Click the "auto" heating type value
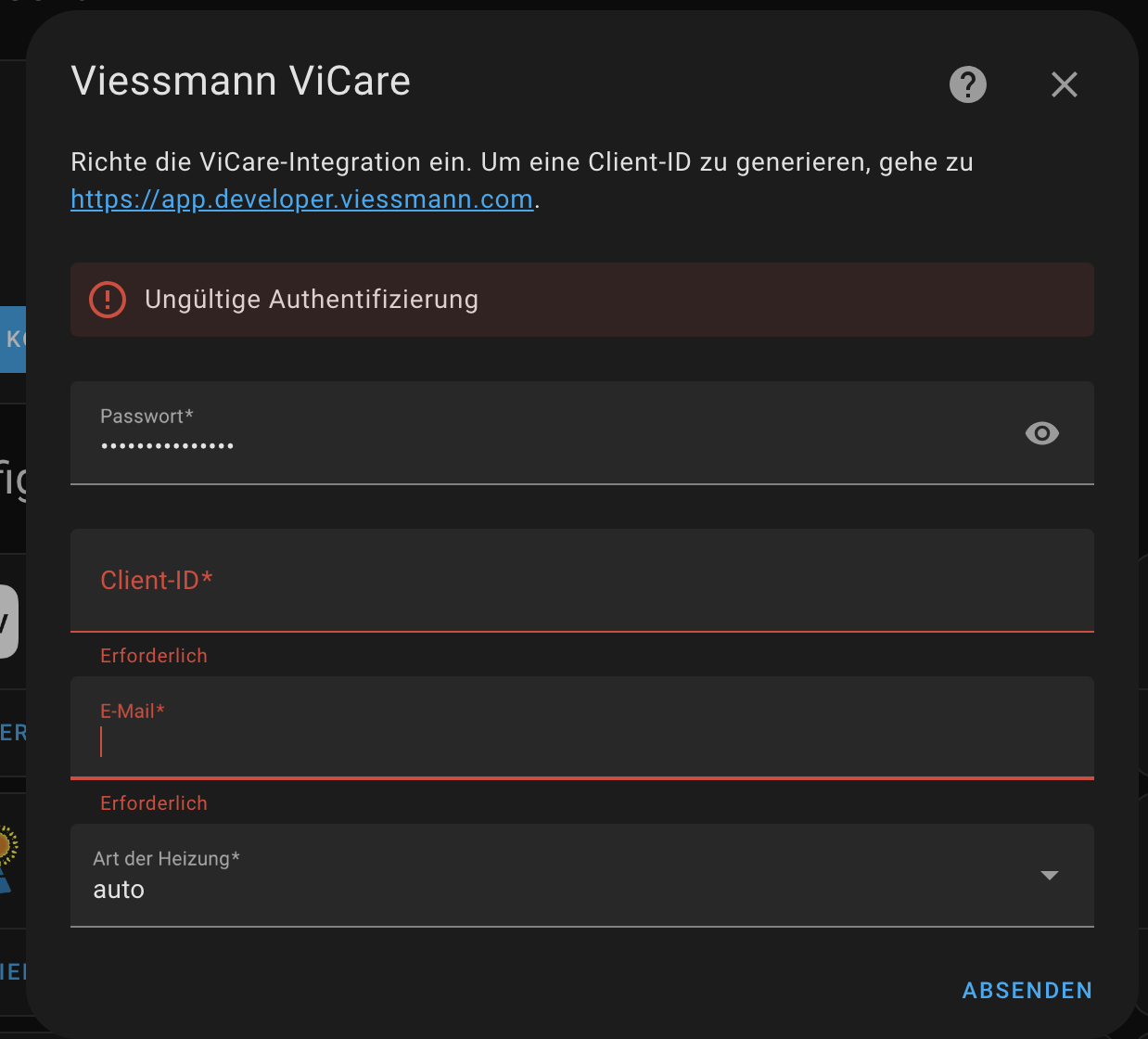 click(120, 890)
